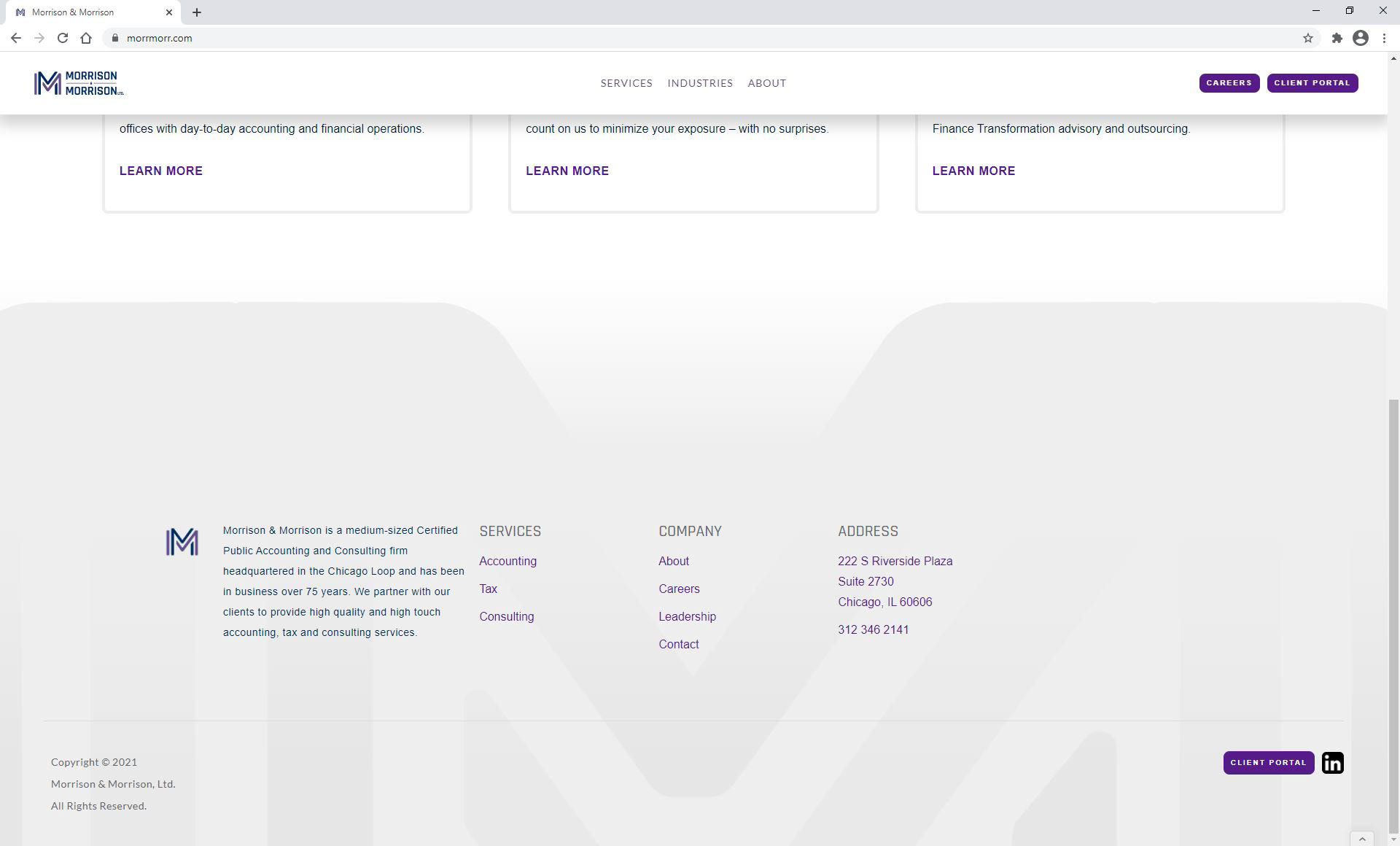Navigate back with the back arrow

[x=16, y=38]
